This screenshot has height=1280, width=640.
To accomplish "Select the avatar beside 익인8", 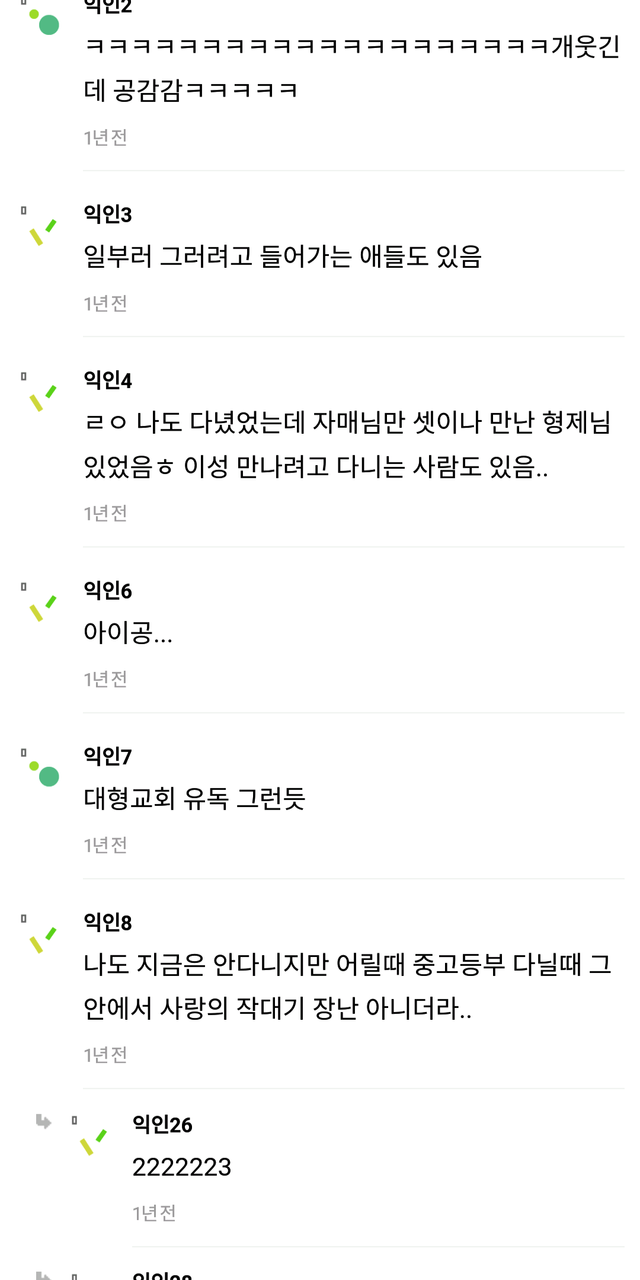I will 42,939.
